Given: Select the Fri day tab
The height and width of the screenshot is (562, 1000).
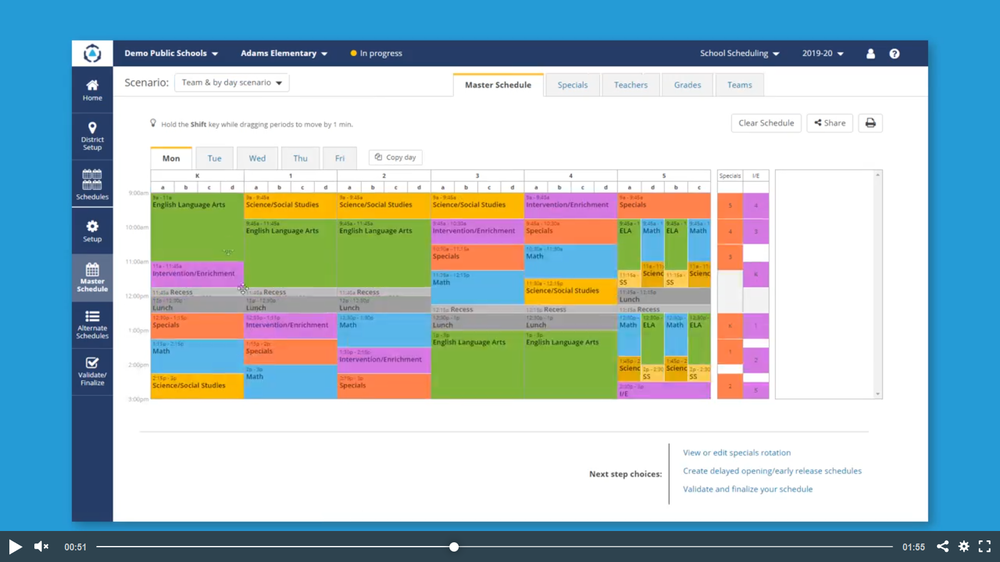Looking at the screenshot, I should (x=340, y=158).
